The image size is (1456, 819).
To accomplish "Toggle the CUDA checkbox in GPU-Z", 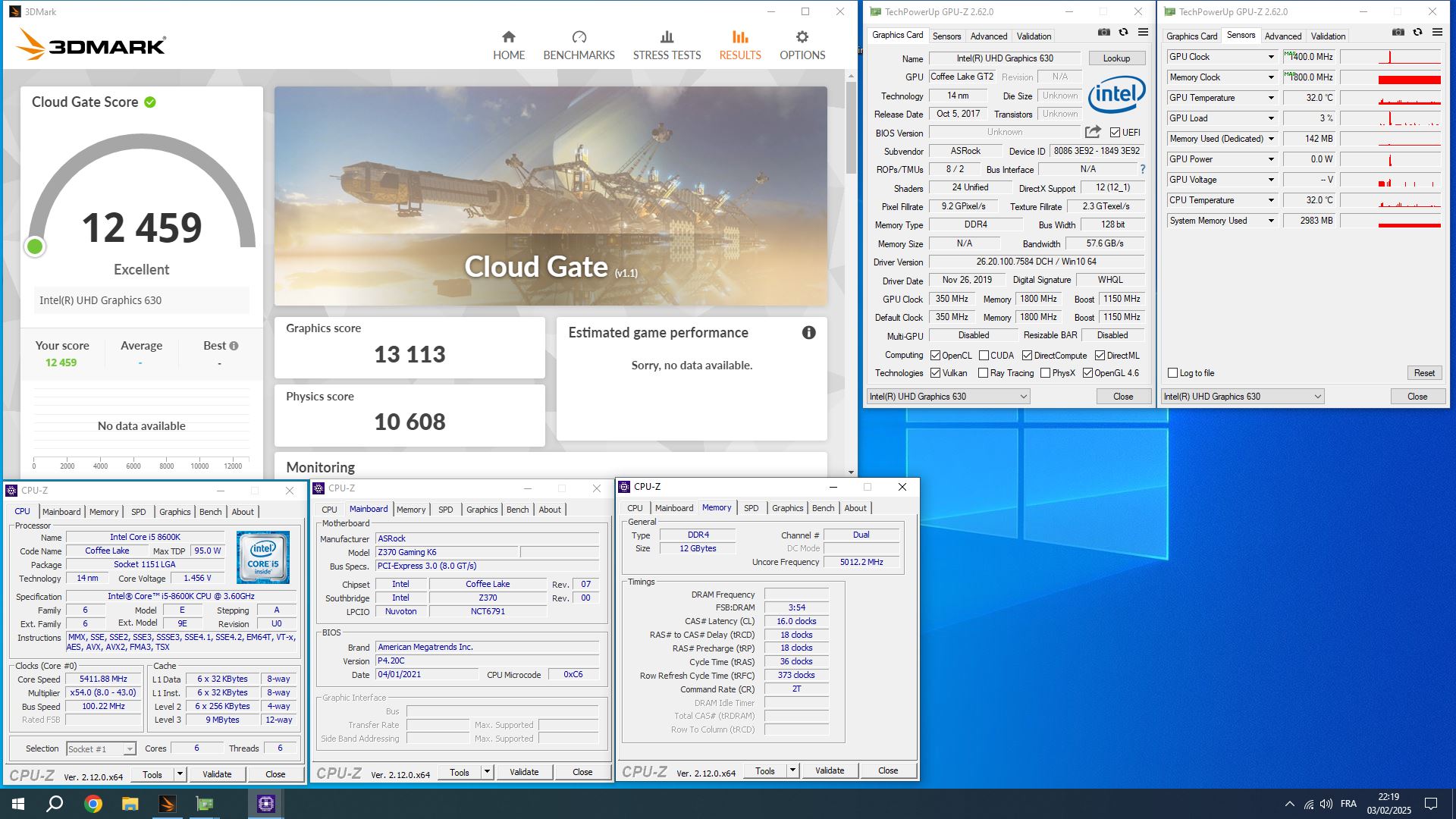I will (x=984, y=356).
